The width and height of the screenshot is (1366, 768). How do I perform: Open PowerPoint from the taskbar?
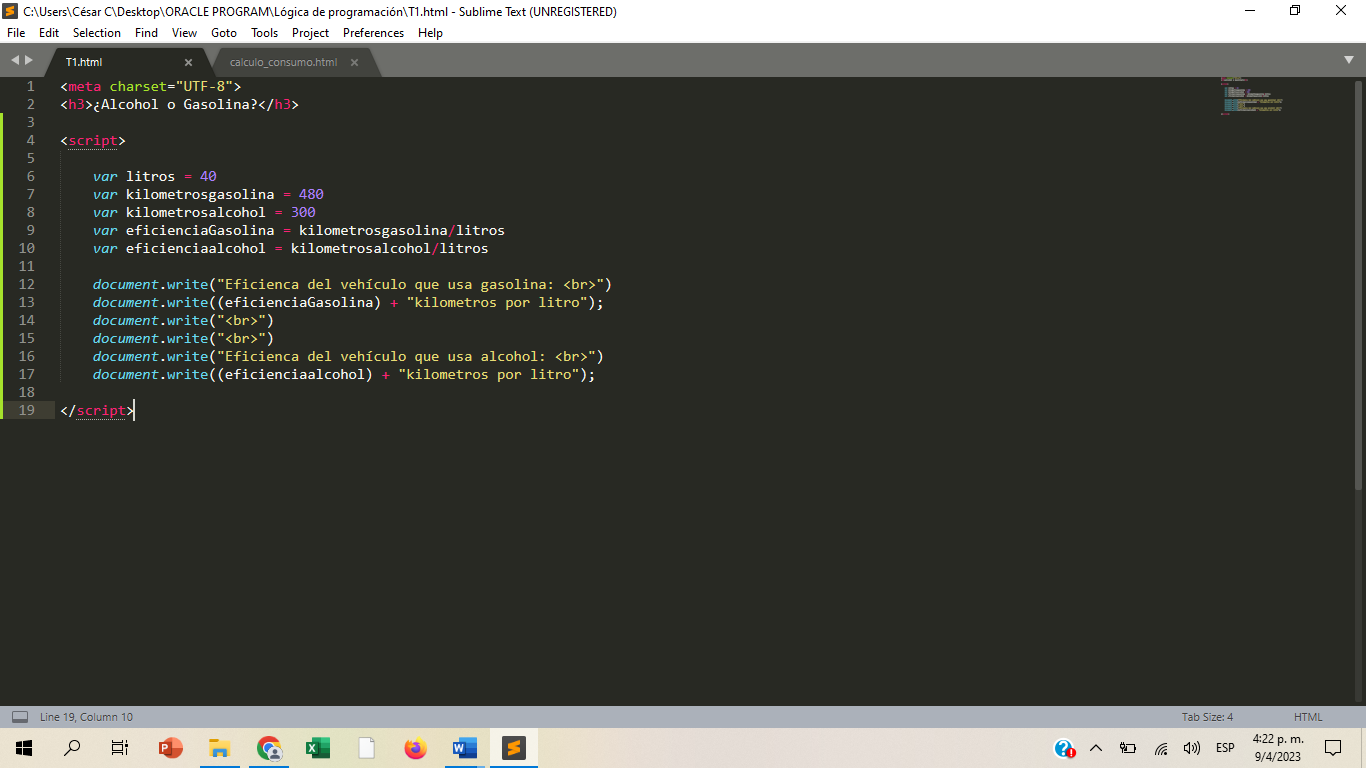171,748
